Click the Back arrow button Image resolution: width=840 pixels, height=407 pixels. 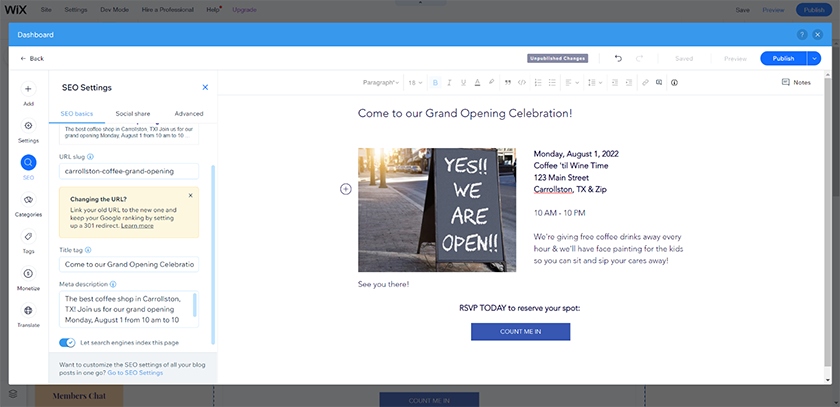(x=32, y=58)
